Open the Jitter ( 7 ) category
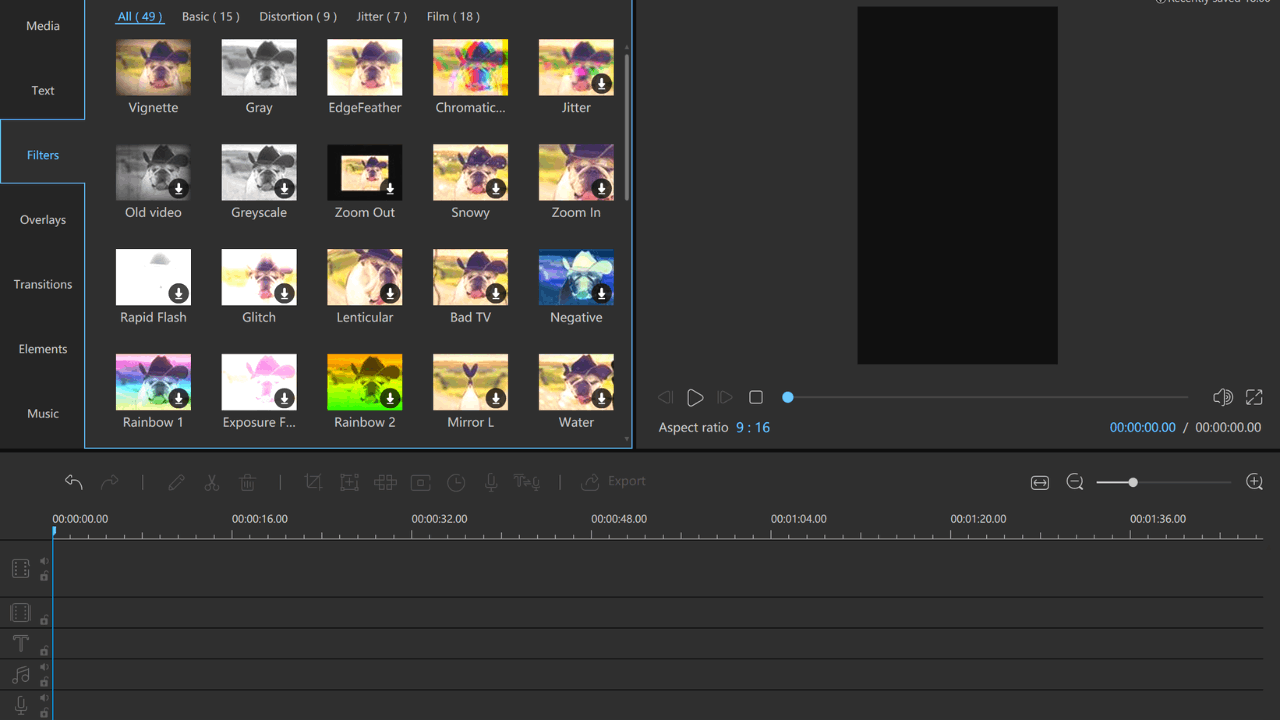 pyautogui.click(x=382, y=17)
